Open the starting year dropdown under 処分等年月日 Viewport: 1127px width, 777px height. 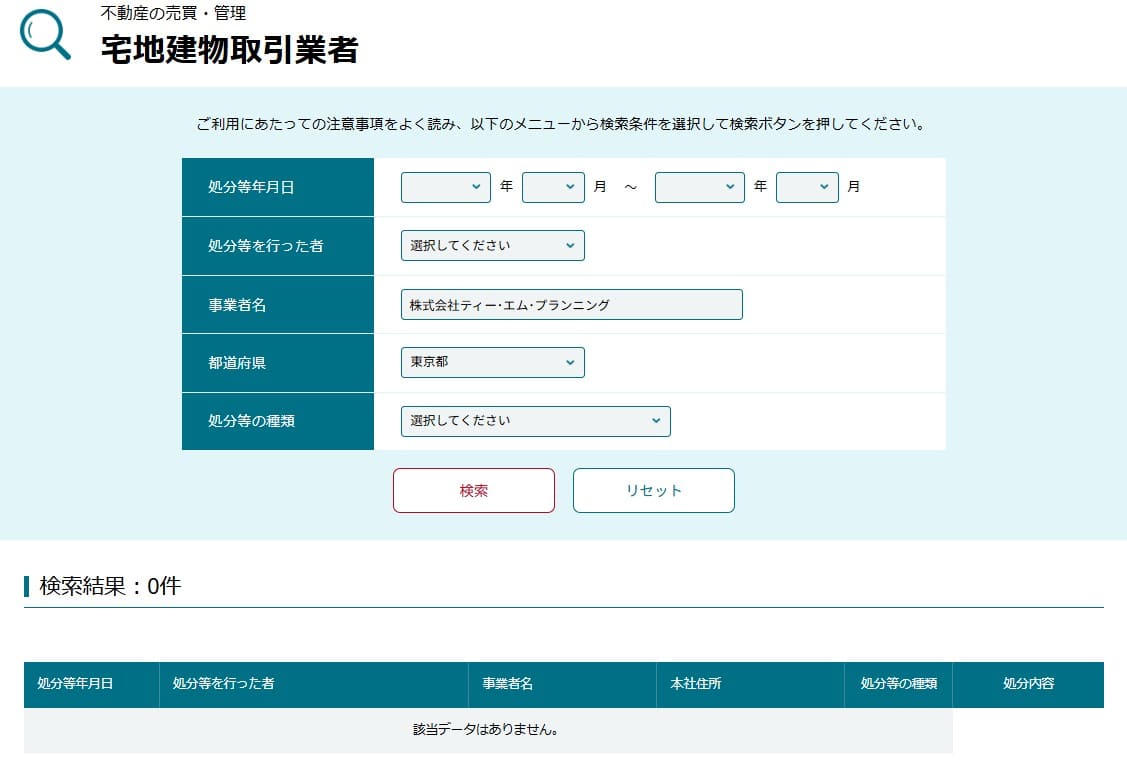pos(446,186)
